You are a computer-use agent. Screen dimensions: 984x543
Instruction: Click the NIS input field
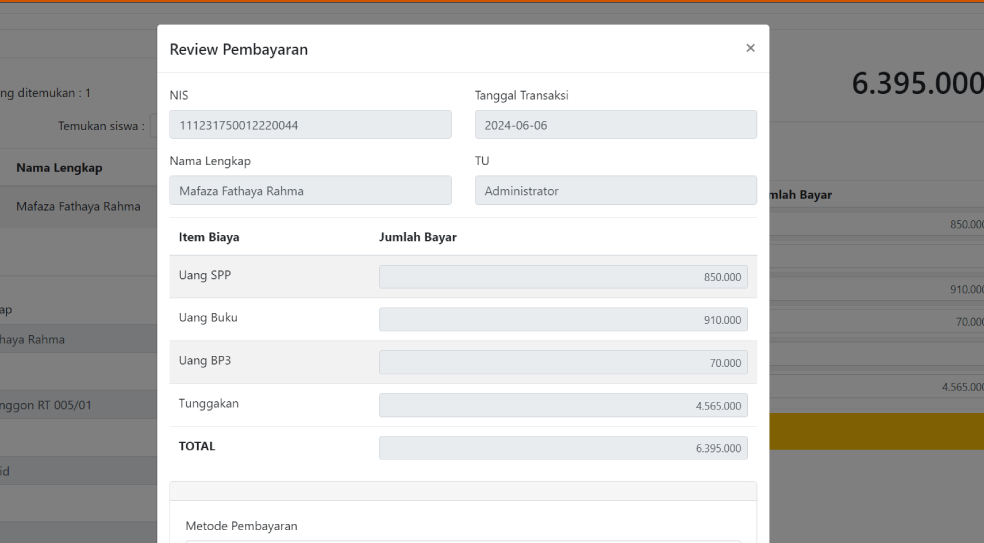coord(310,125)
